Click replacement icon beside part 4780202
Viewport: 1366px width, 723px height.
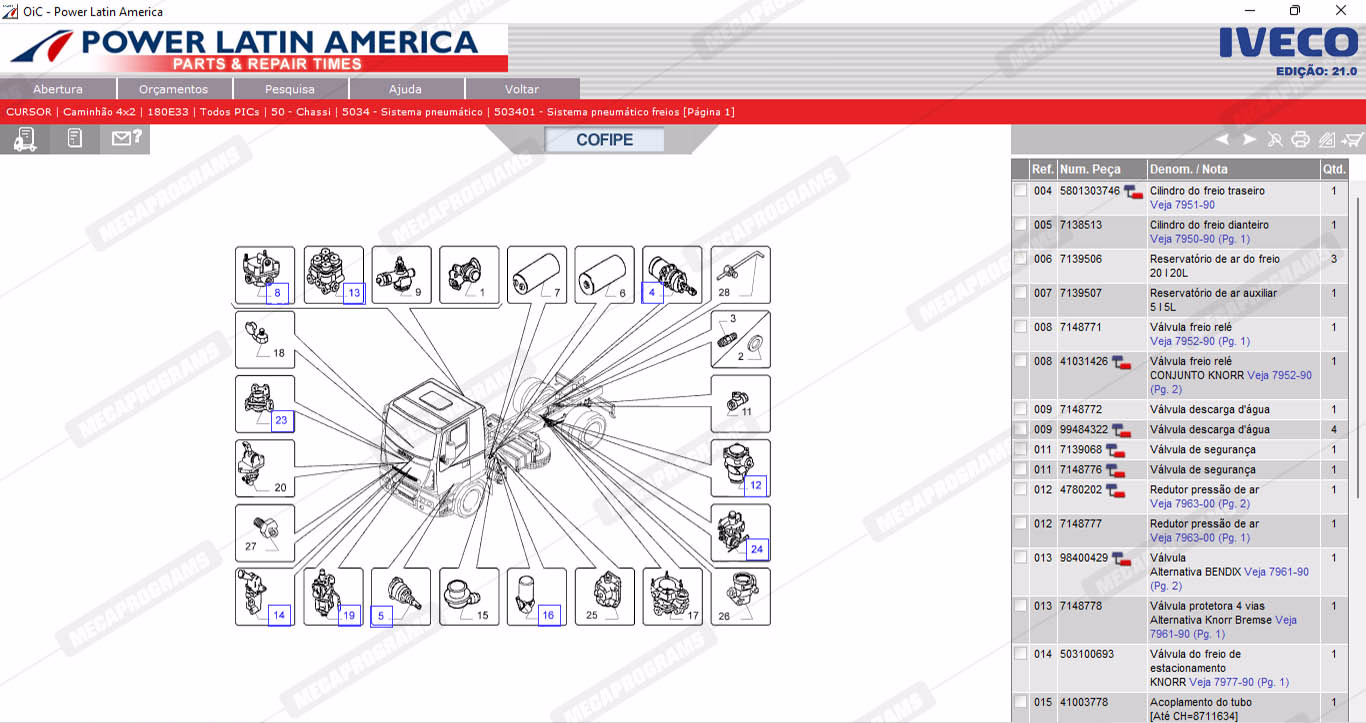tap(1115, 490)
